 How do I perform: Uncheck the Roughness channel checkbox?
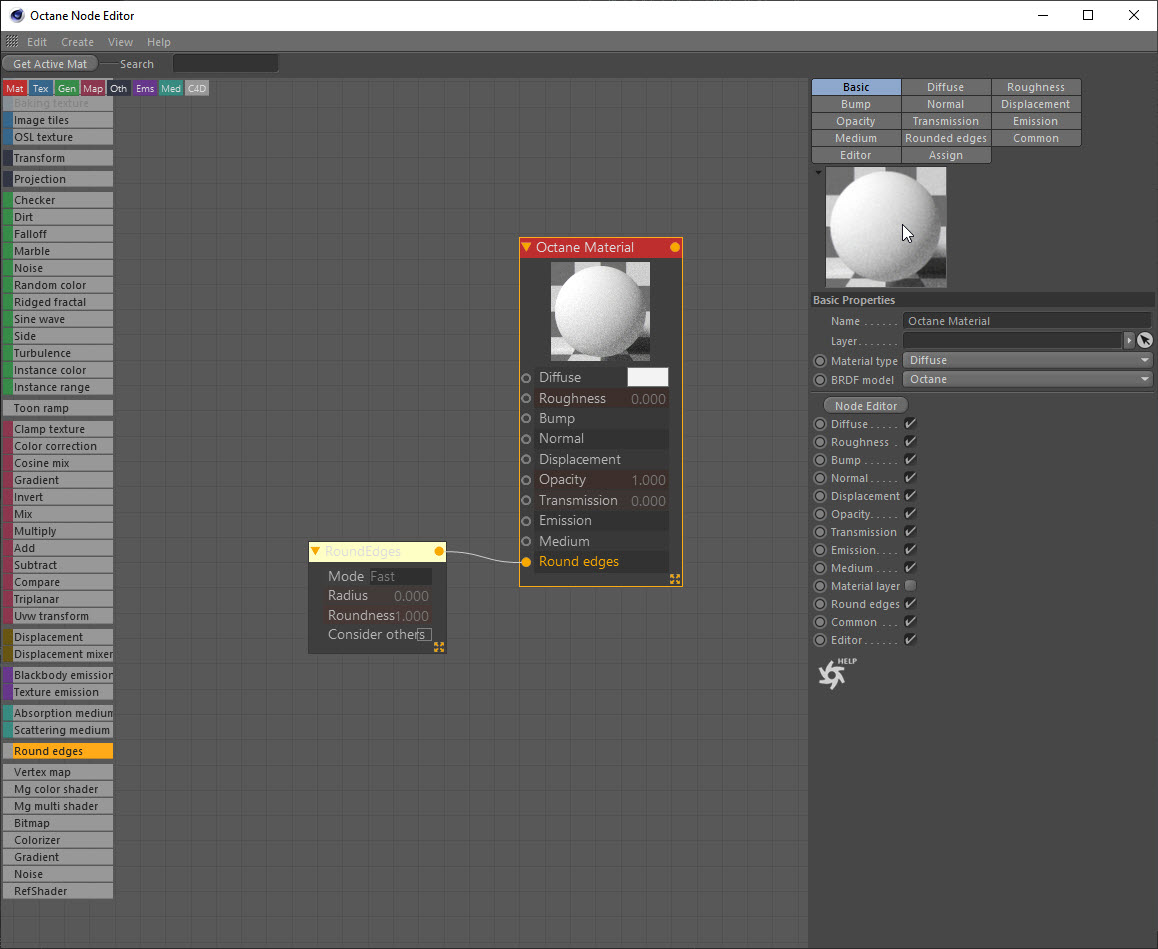click(x=910, y=442)
